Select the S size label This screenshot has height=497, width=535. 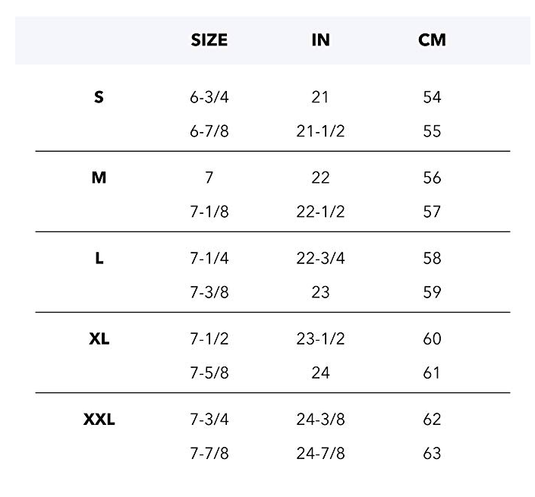[99, 97]
